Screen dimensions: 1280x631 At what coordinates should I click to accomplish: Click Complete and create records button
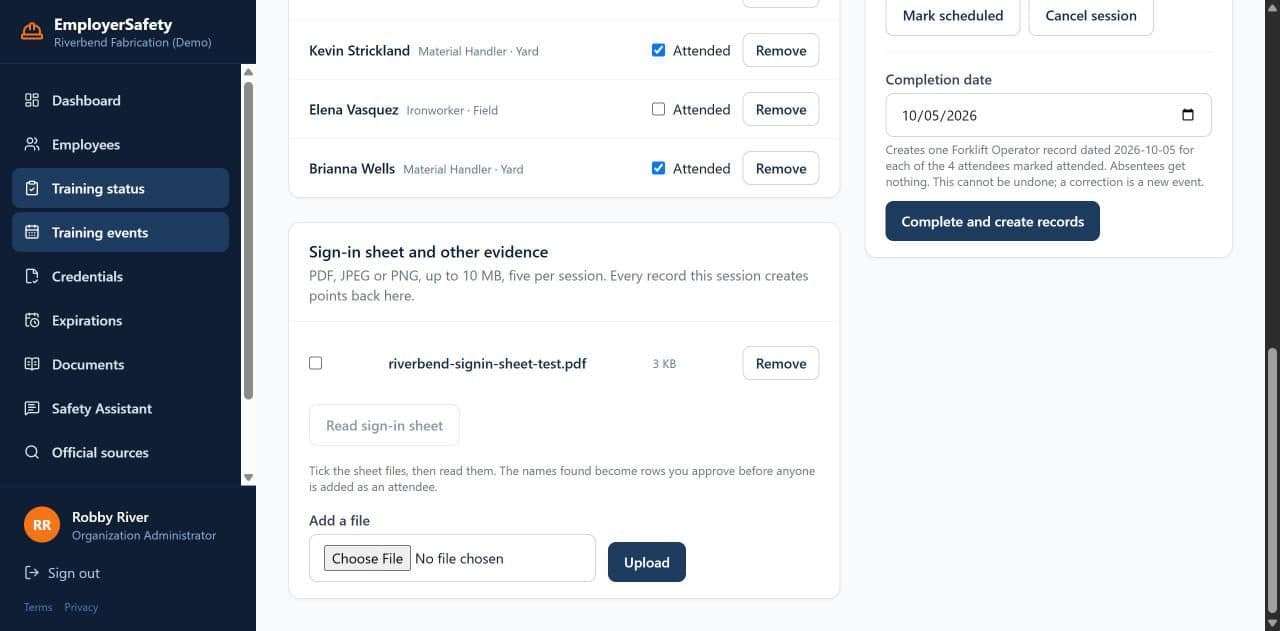[x=992, y=221]
